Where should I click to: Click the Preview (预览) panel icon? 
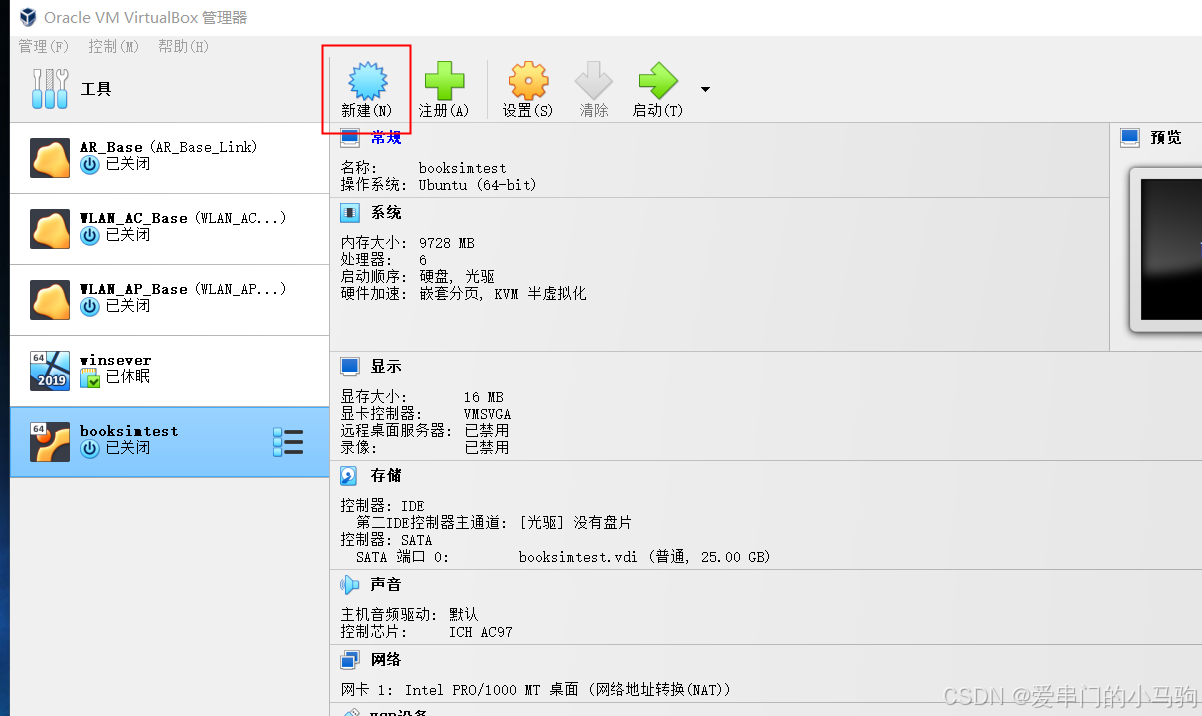point(1130,137)
